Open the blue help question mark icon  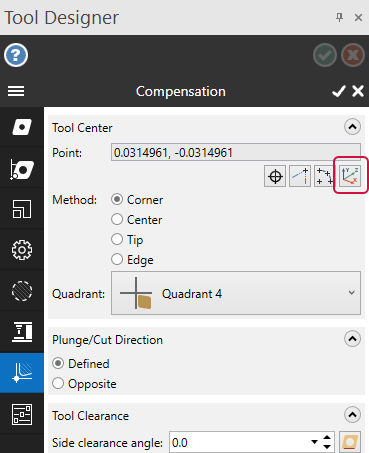click(x=16, y=55)
